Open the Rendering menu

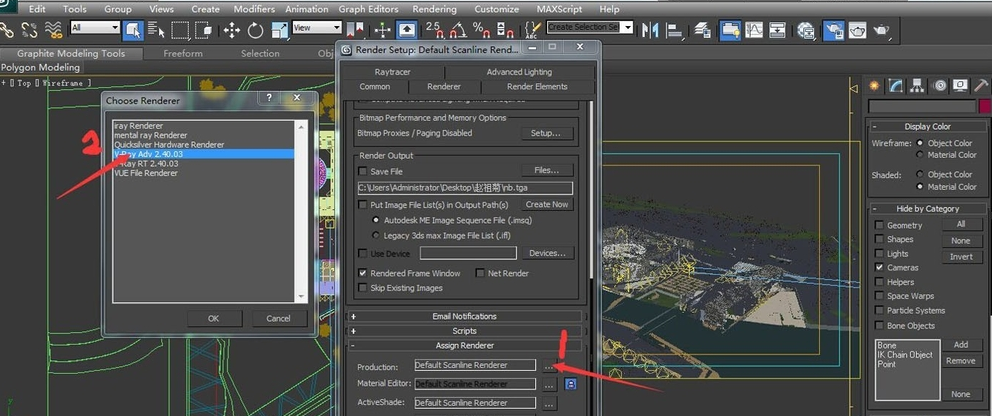pos(435,9)
